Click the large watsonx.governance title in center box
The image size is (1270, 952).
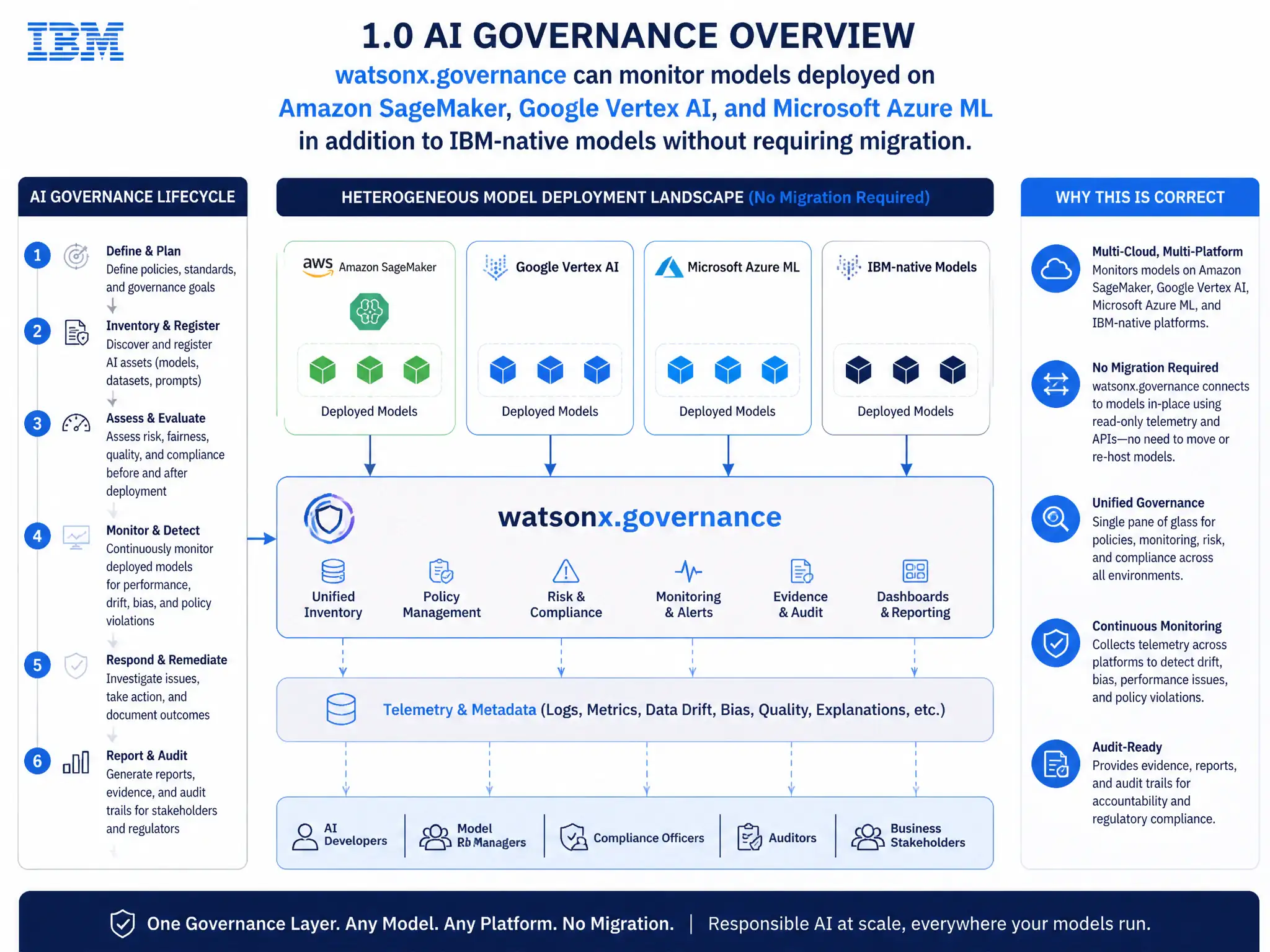coord(639,517)
